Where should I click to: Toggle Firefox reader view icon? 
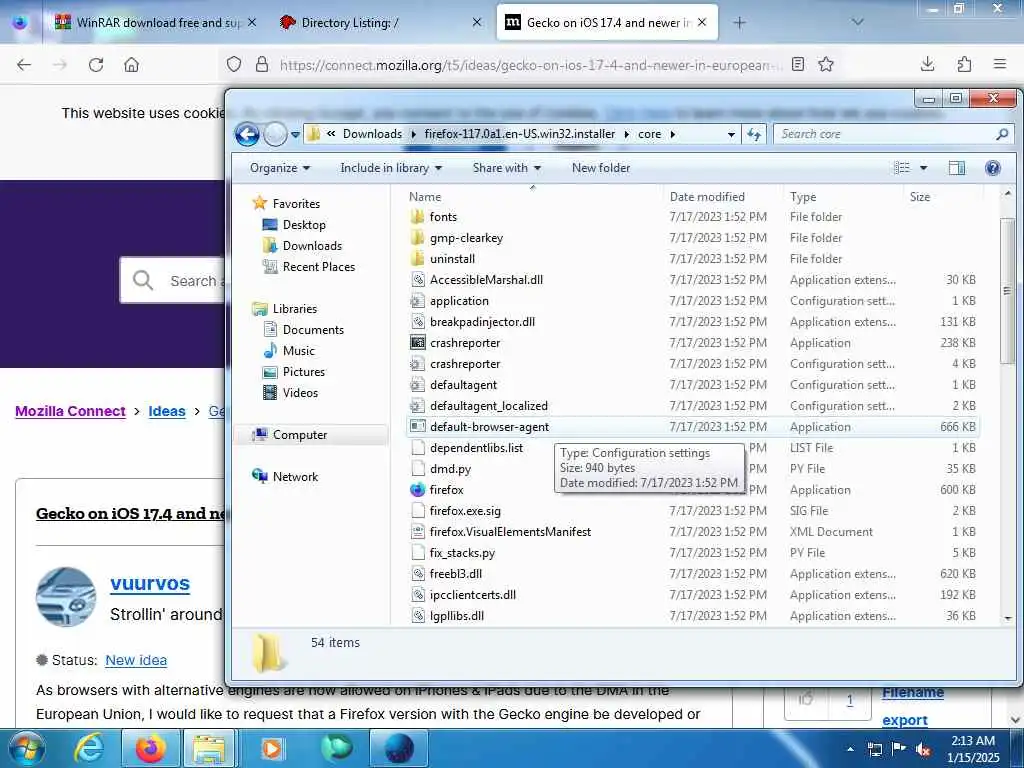[797, 64]
